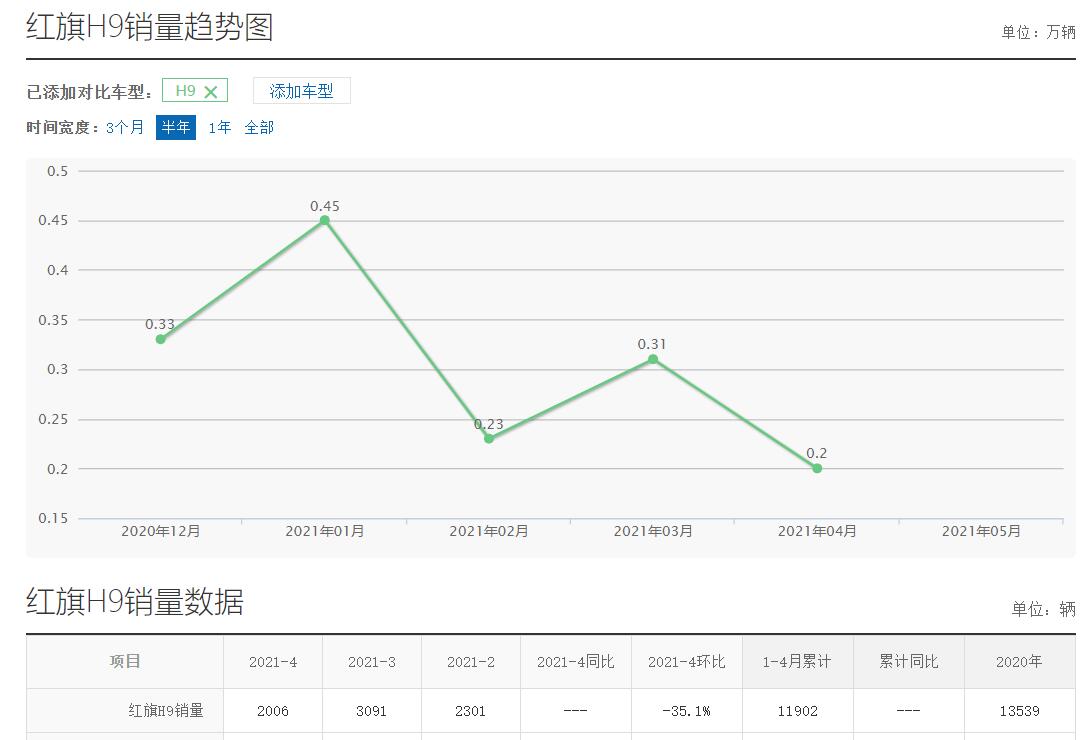Click the 2021-4环比 column header
The image size is (1085, 740).
[686, 662]
